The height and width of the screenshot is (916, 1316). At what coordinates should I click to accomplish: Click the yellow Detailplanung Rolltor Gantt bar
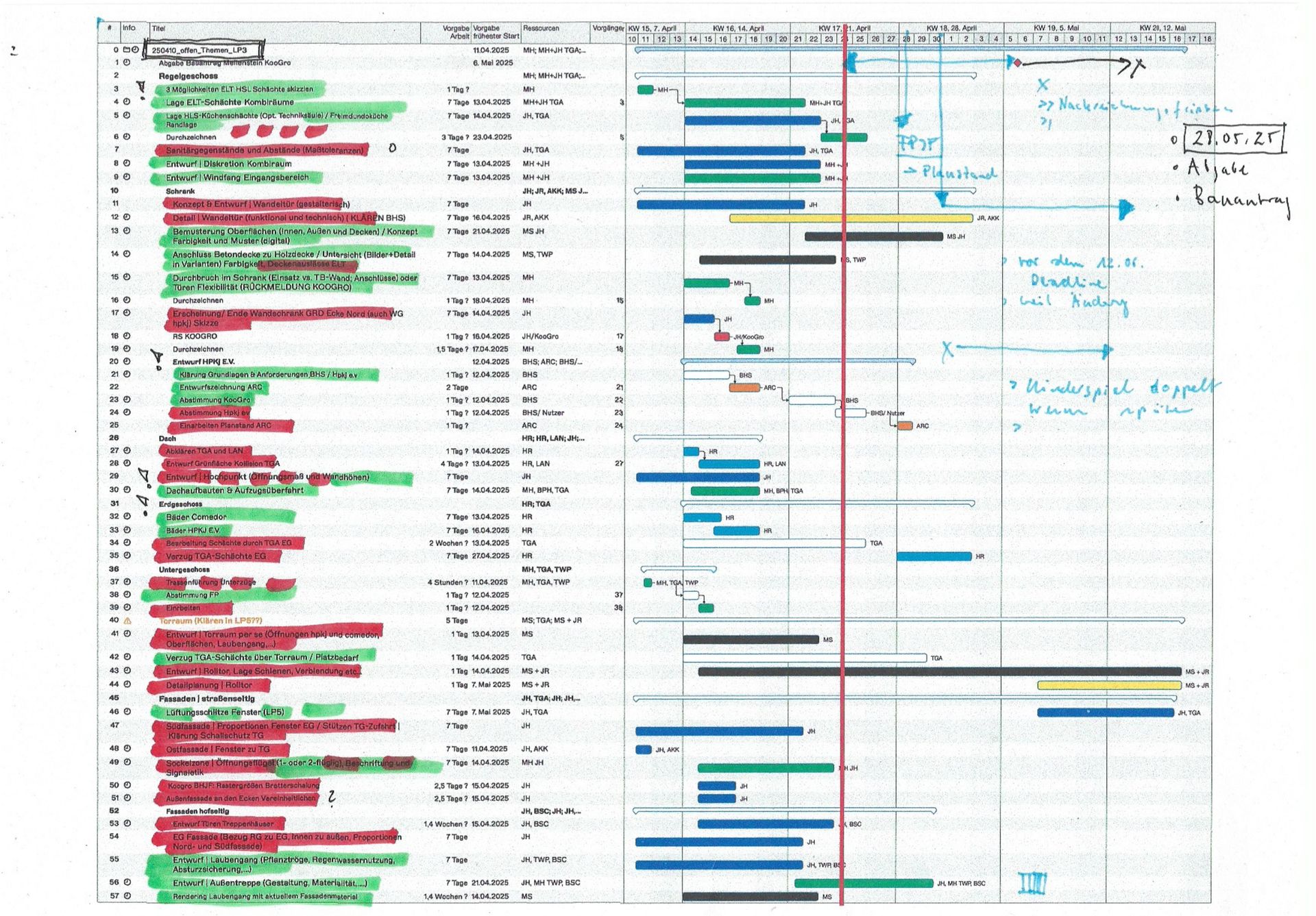pos(1108,685)
